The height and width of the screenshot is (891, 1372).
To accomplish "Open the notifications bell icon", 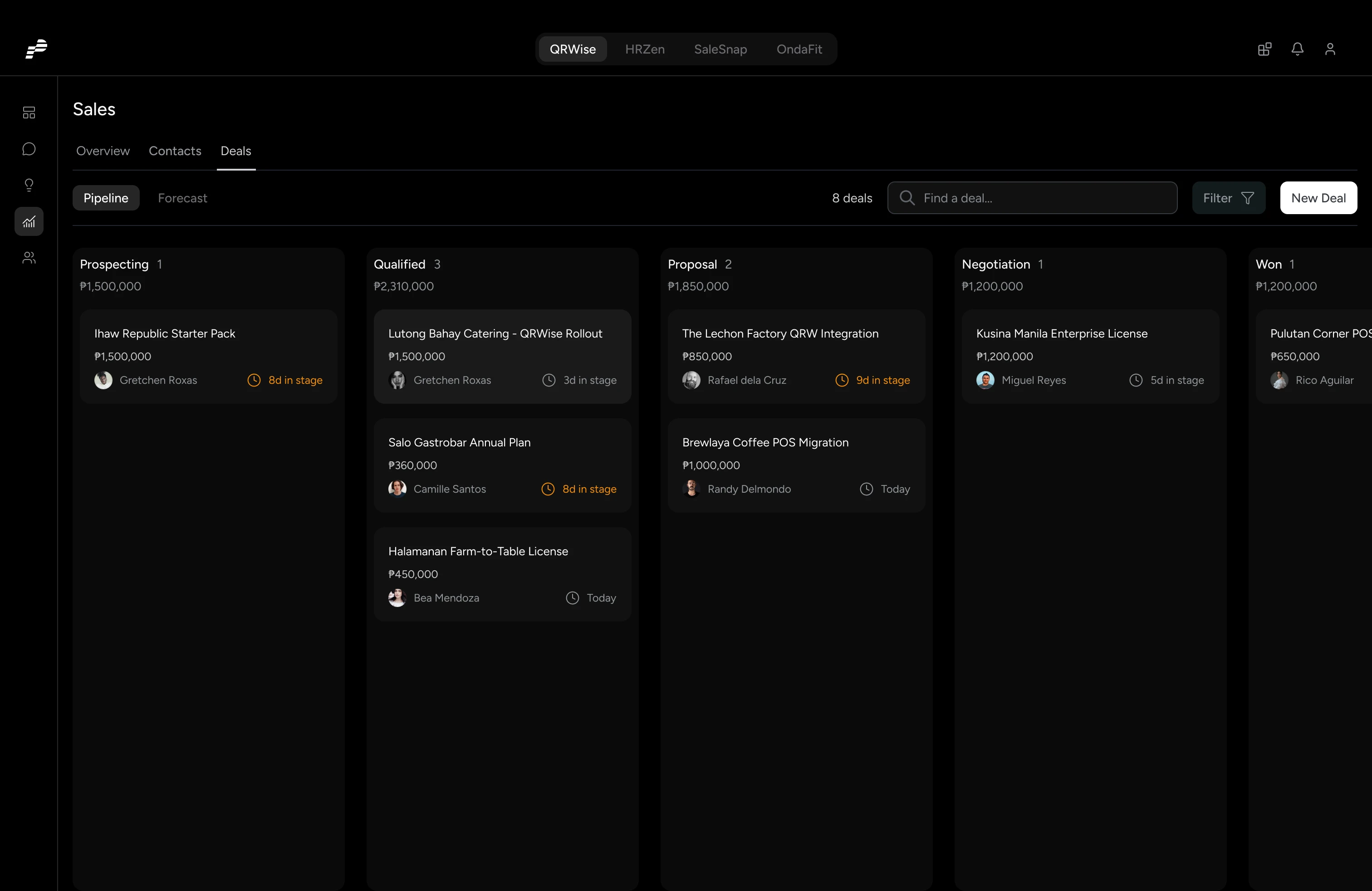I will 1297,49.
